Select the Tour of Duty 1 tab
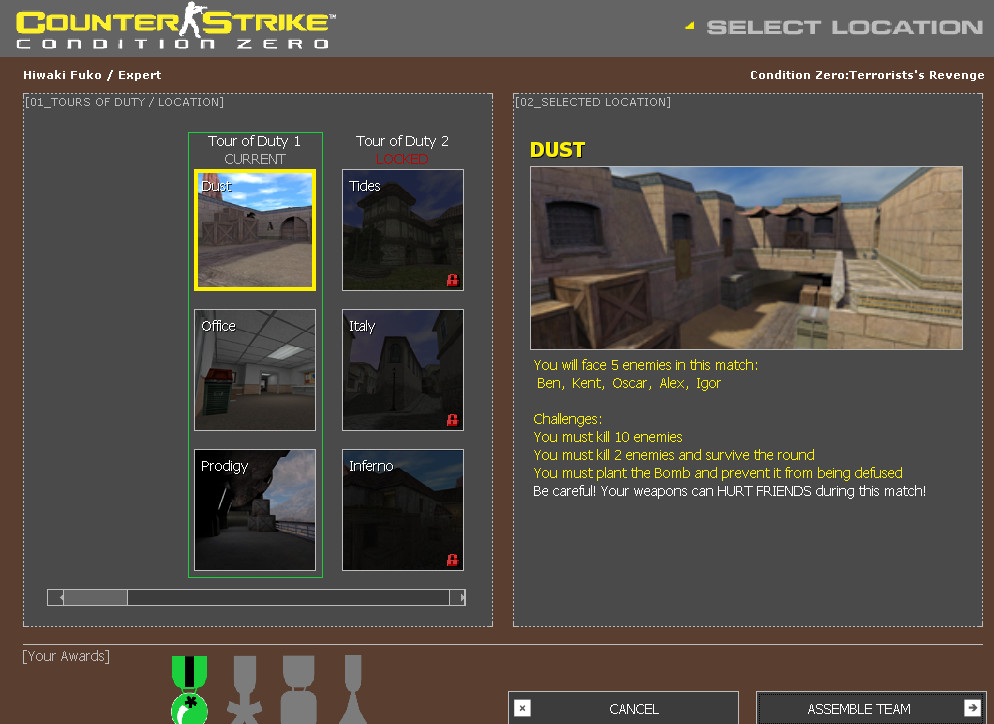Viewport: 994px width, 724px height. (x=254, y=141)
